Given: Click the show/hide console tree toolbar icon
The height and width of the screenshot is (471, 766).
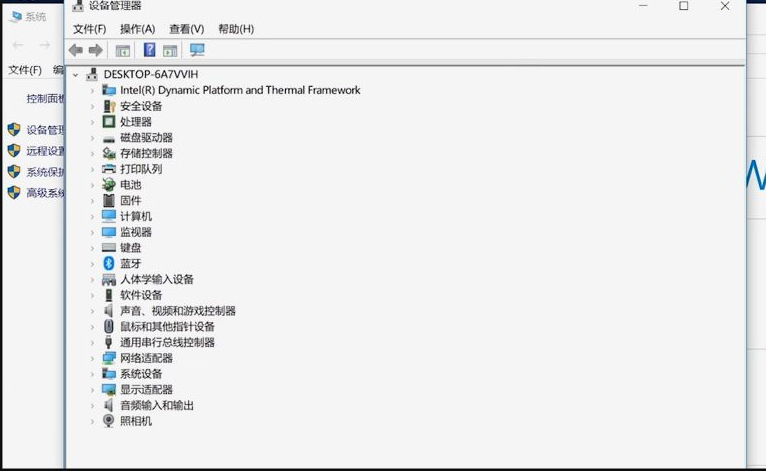Looking at the screenshot, I should click(x=123, y=50).
